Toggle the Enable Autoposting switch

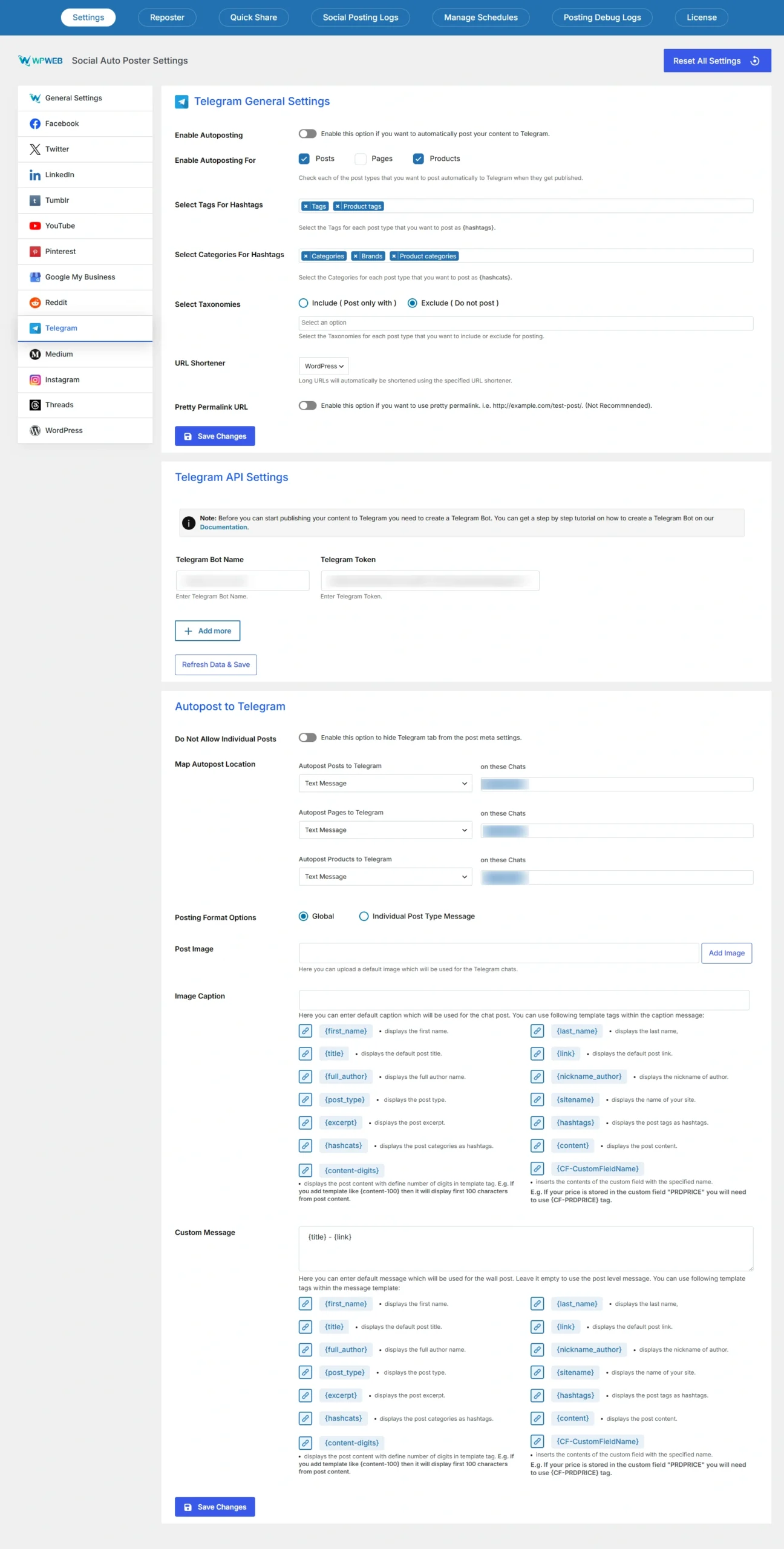click(x=307, y=134)
